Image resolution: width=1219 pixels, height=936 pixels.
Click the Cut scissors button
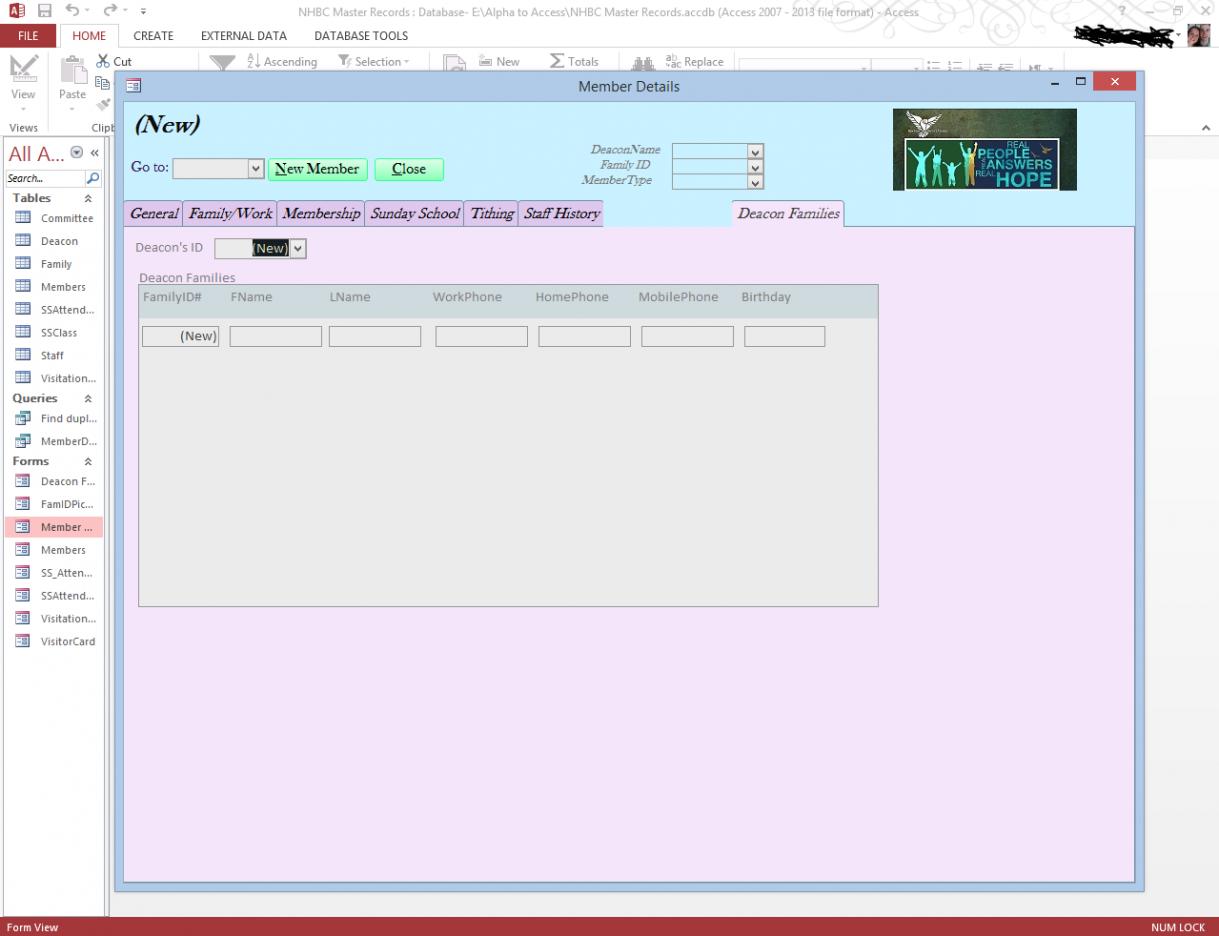[x=113, y=62]
